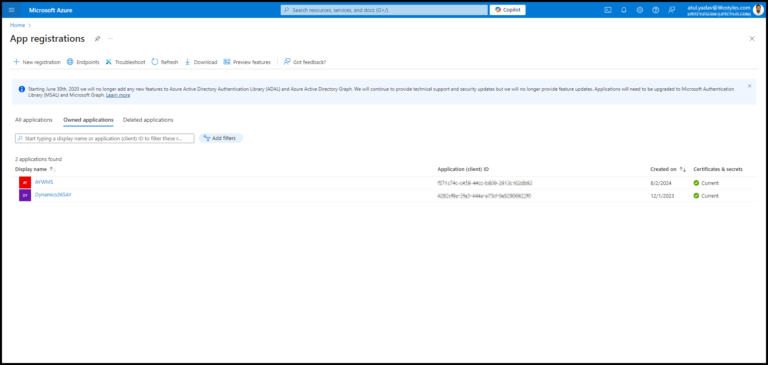Viewport: 768px width, 365px height.
Task: Open the more options ellipsis beside the title
Action: 110,39
